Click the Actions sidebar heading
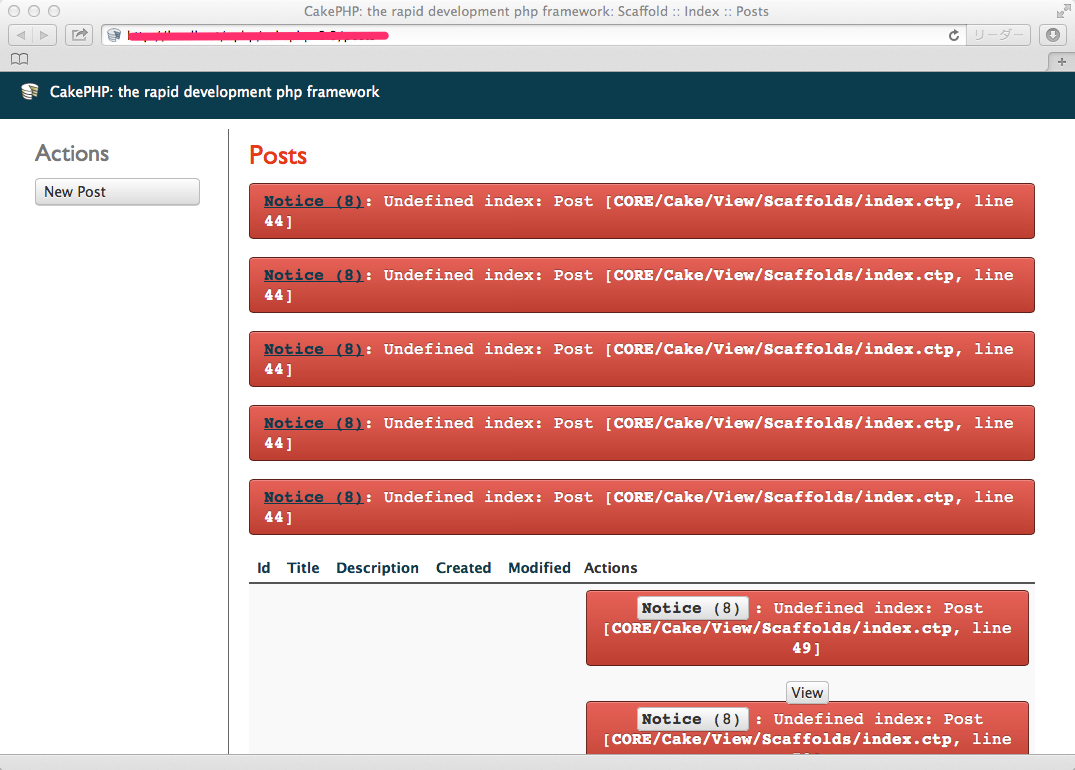 [x=72, y=153]
